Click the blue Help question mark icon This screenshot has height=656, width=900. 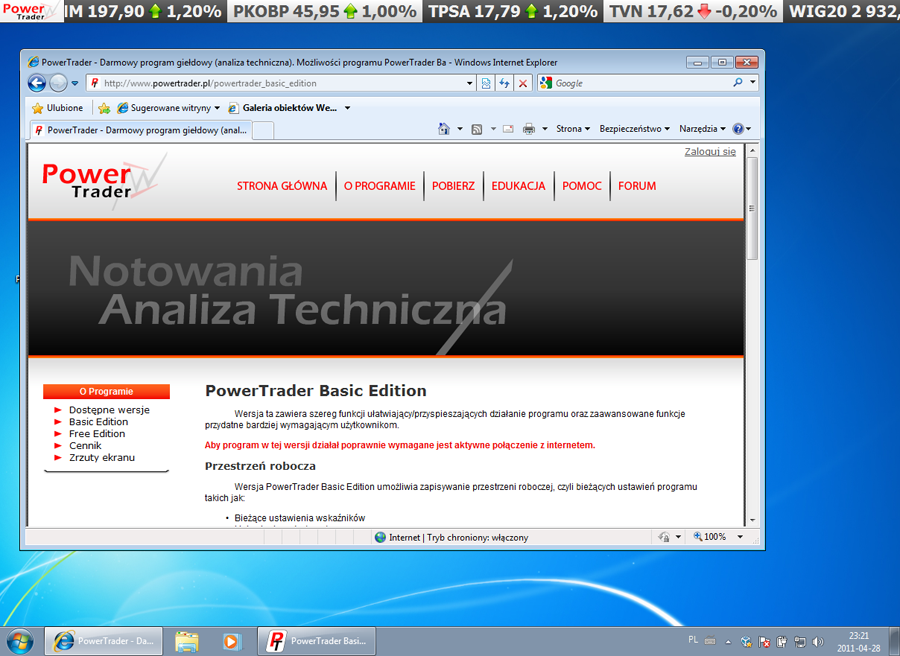pyautogui.click(x=738, y=129)
